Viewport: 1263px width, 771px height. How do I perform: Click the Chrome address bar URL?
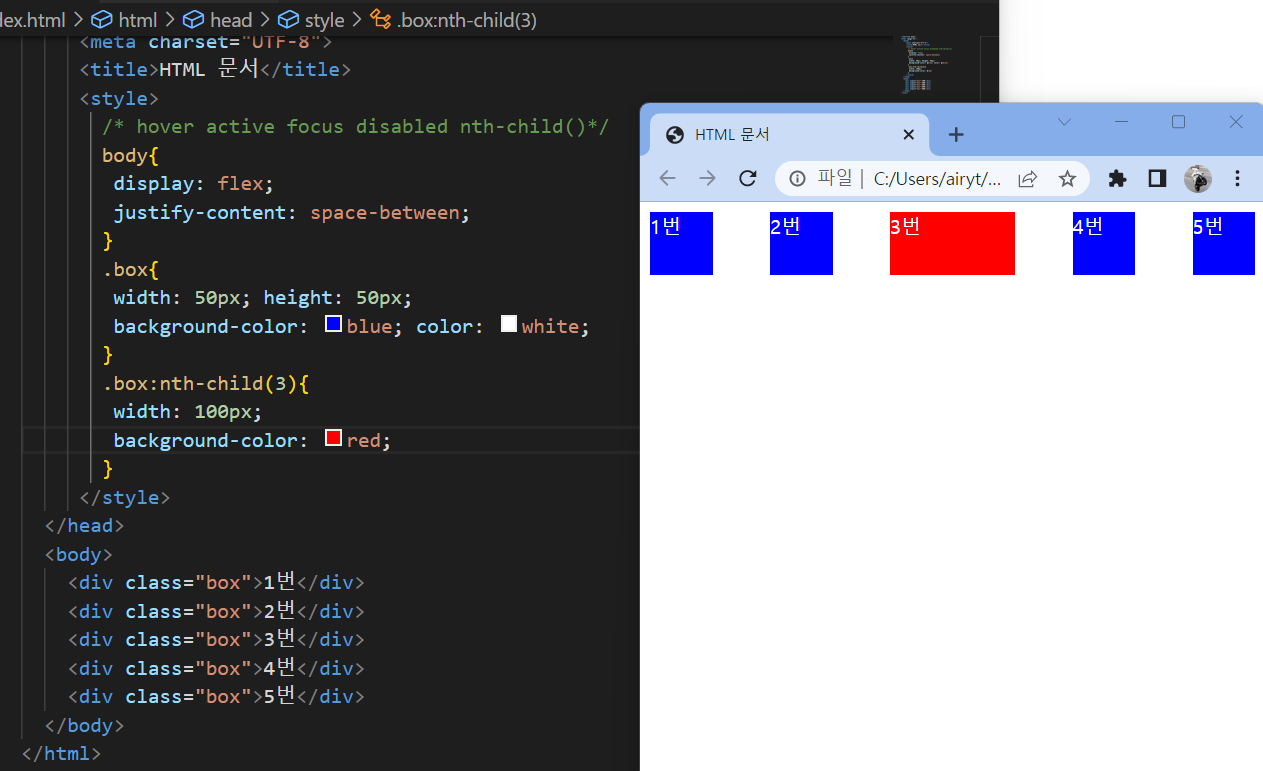pyautogui.click(x=937, y=179)
